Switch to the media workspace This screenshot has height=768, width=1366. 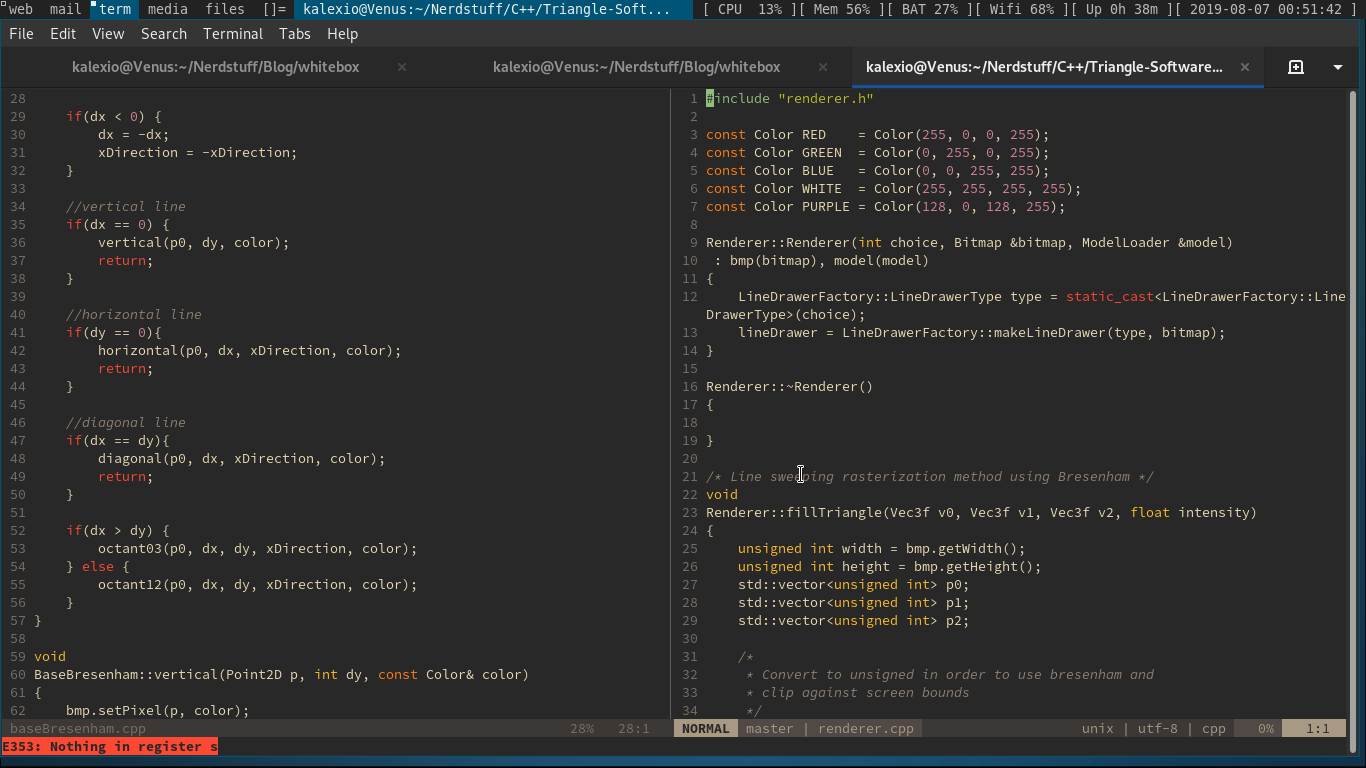[167, 9]
